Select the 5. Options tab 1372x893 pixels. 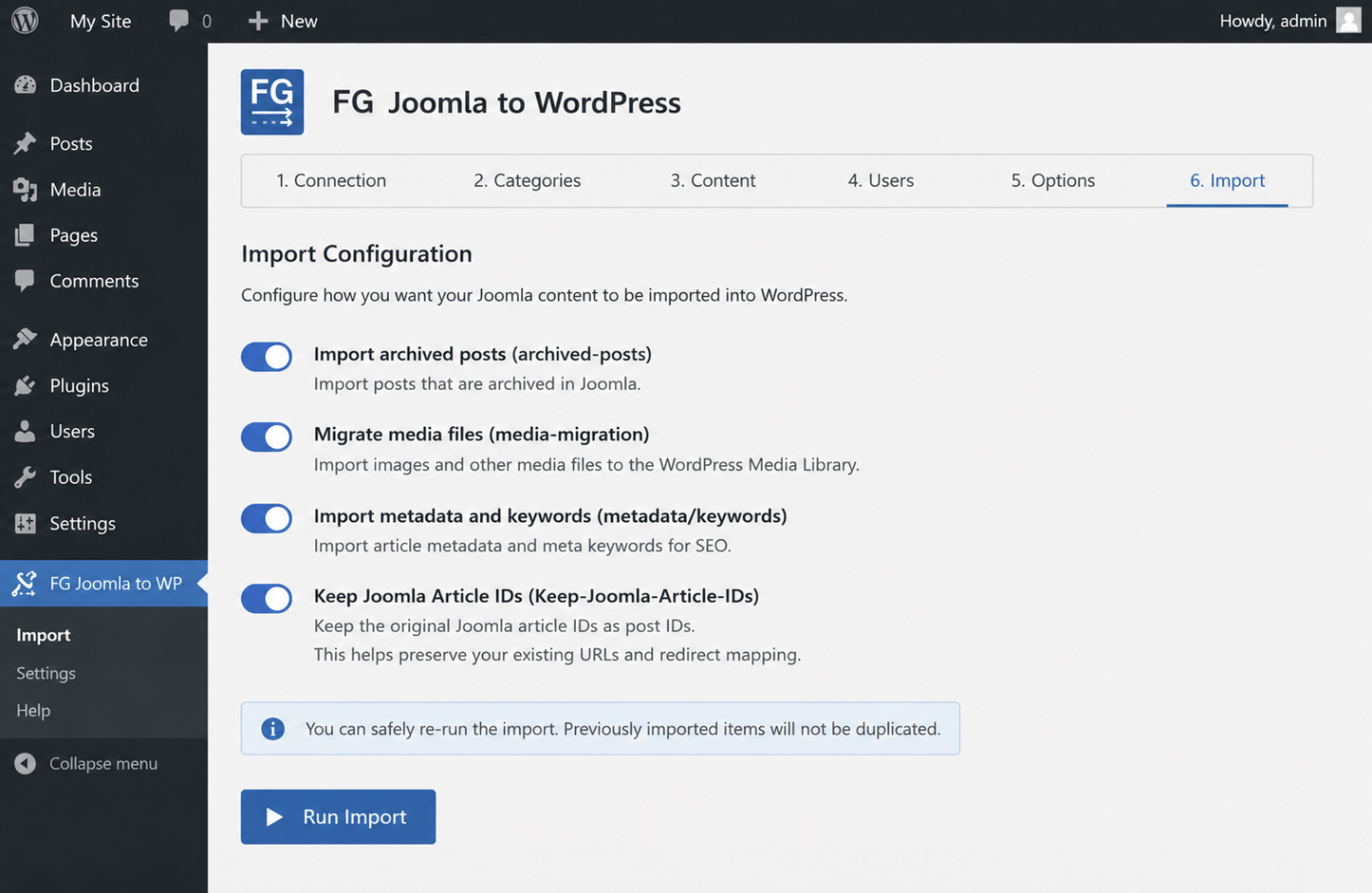click(x=1053, y=180)
